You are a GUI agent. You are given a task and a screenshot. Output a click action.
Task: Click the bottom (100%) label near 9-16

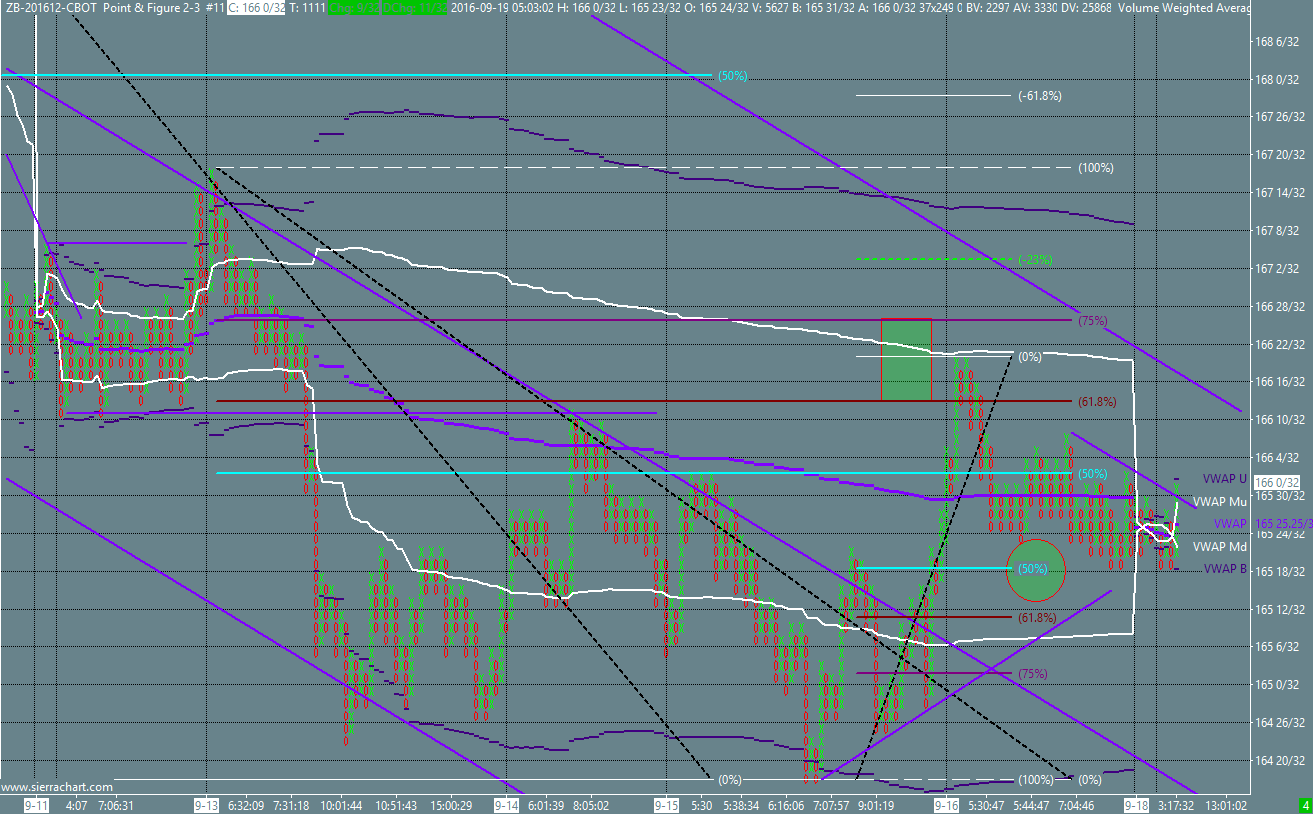click(1035, 780)
